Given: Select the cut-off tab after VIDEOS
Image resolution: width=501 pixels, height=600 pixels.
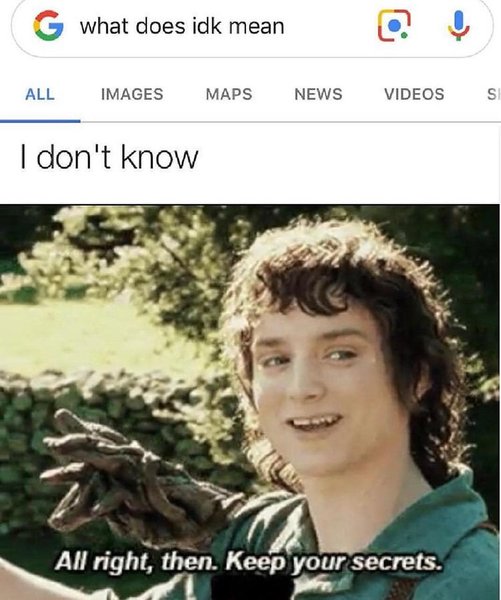Looking at the screenshot, I should point(493,94).
